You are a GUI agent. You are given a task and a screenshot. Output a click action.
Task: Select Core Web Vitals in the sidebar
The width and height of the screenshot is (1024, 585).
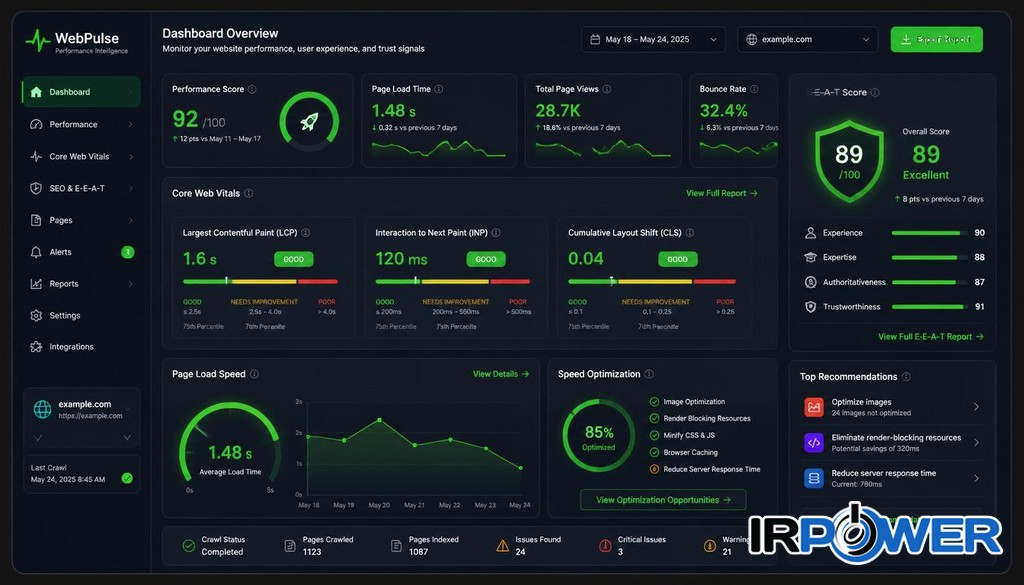[x=81, y=157]
